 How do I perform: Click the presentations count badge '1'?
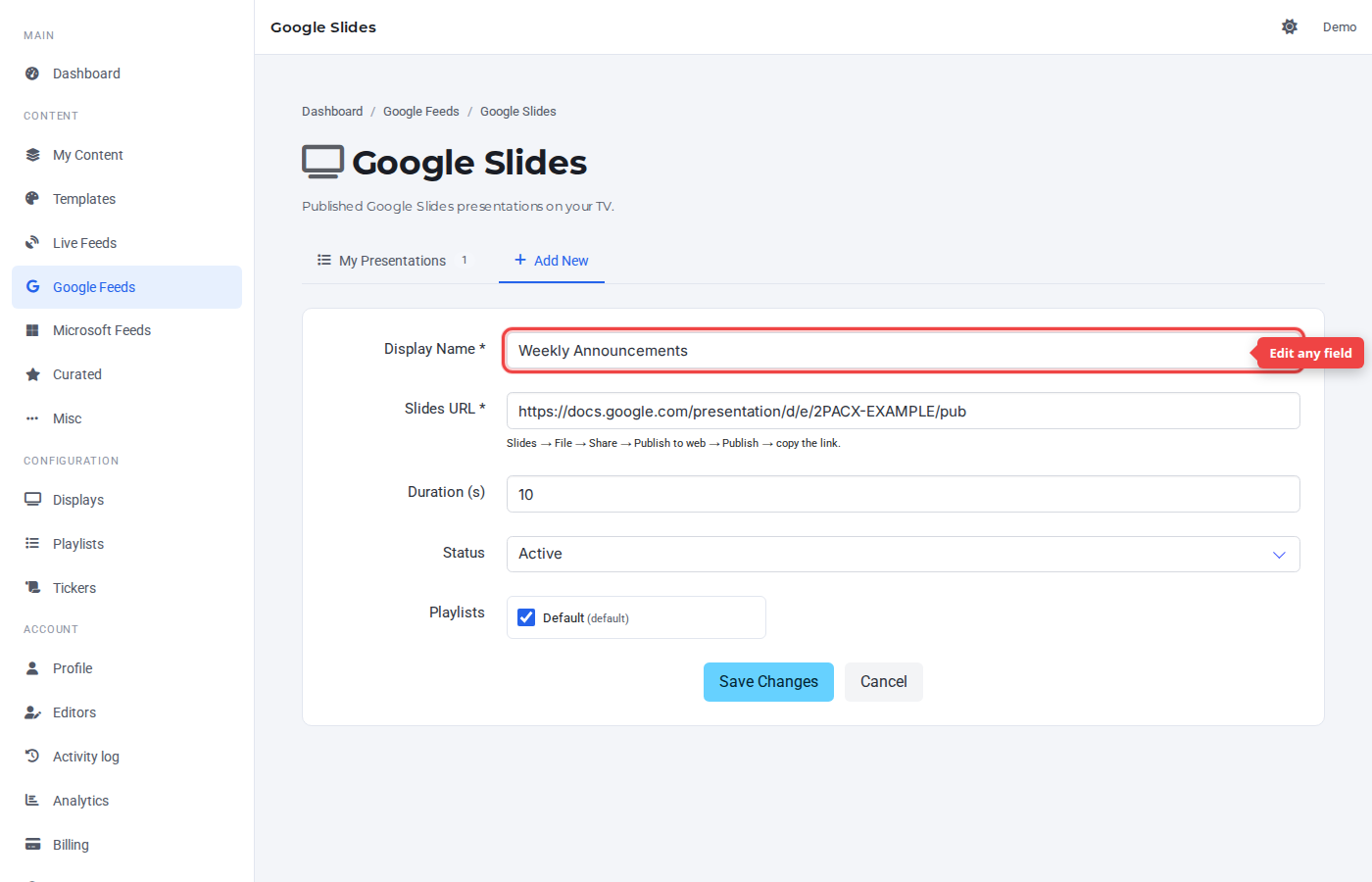[465, 261]
